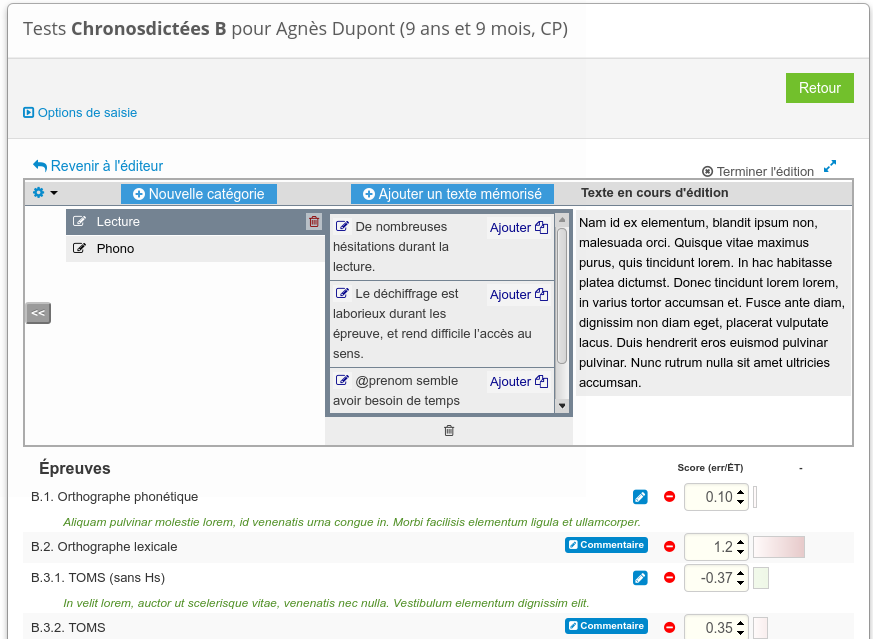Expand Options de saisie
The width and height of the screenshot is (873, 639).
tap(80, 112)
